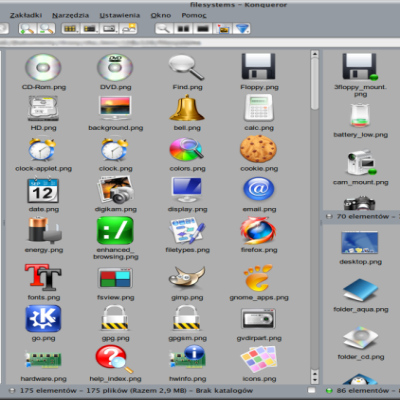Select the clock-applet.png icon
This screenshot has height=400, width=400.
coord(42,149)
